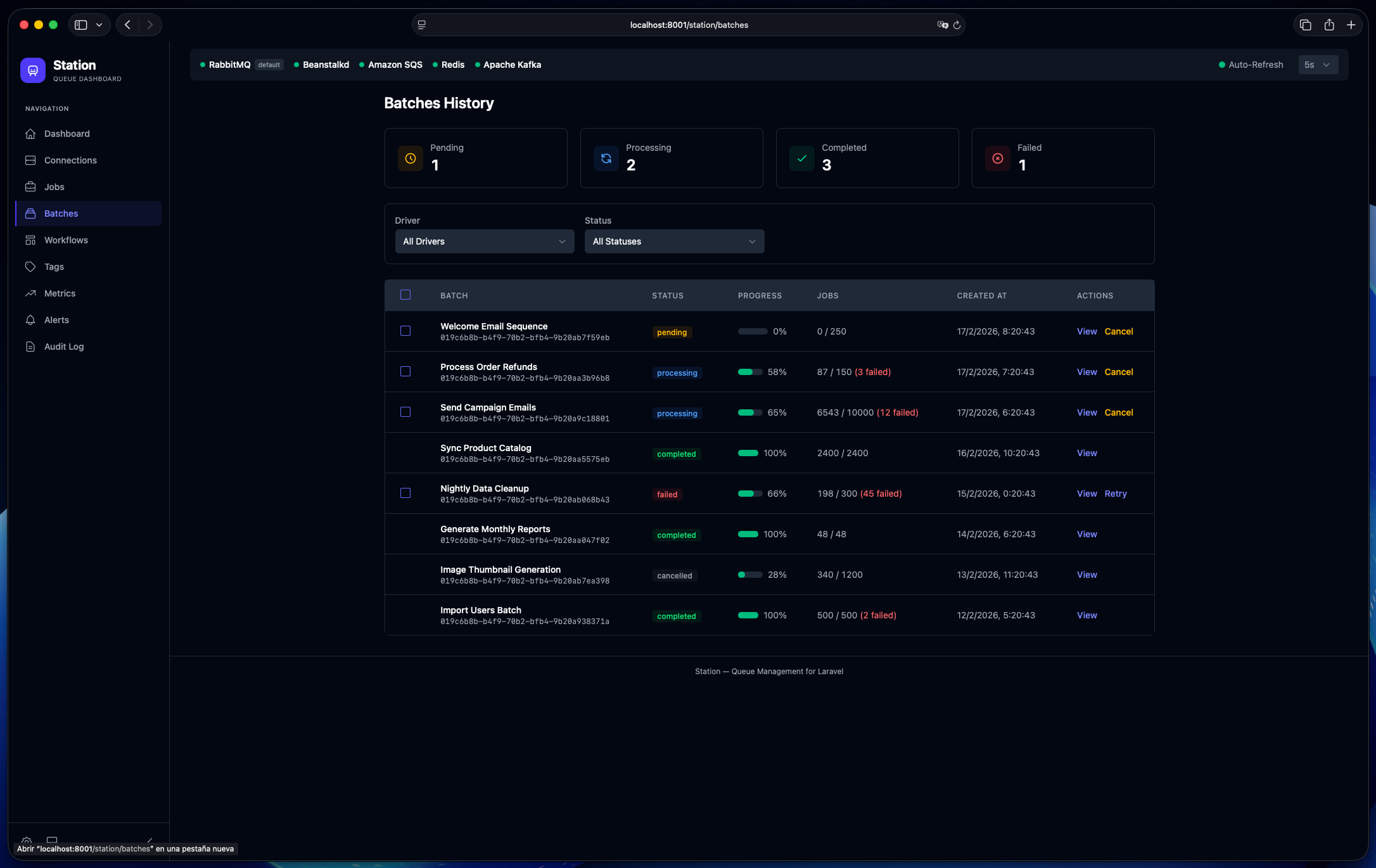Click the browser share icon
This screenshot has height=868, width=1376.
coord(1328,25)
